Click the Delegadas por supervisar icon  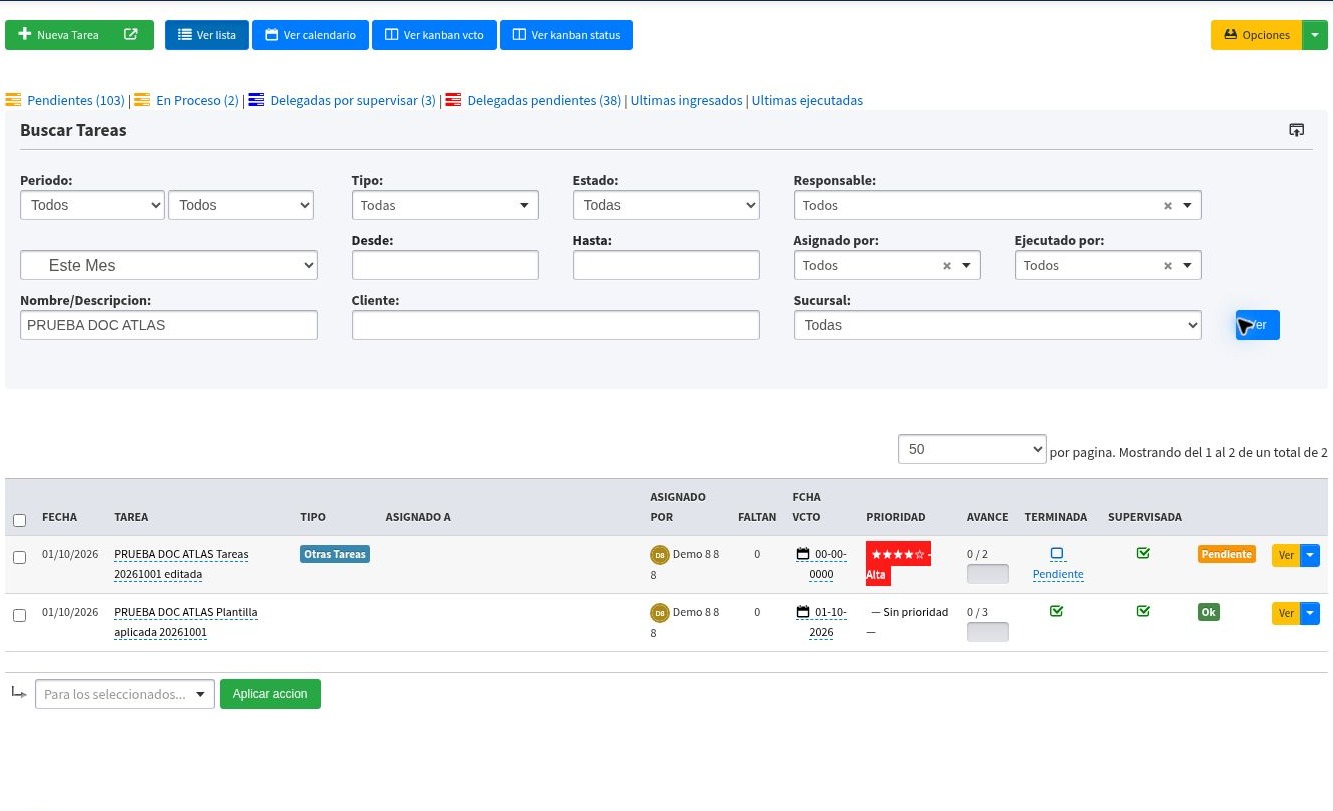tap(256, 100)
